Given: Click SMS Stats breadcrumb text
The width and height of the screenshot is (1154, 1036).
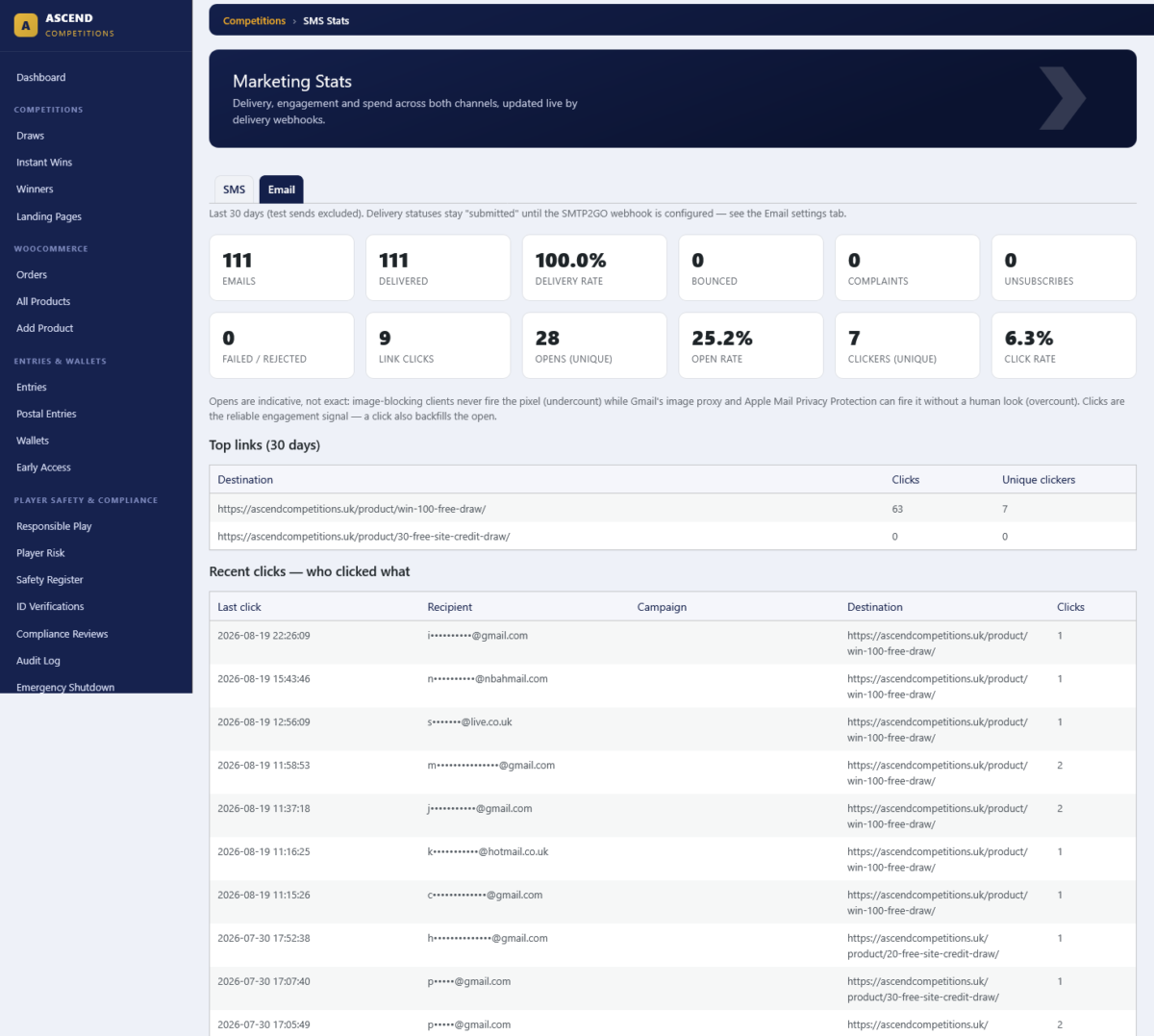Looking at the screenshot, I should pos(326,21).
